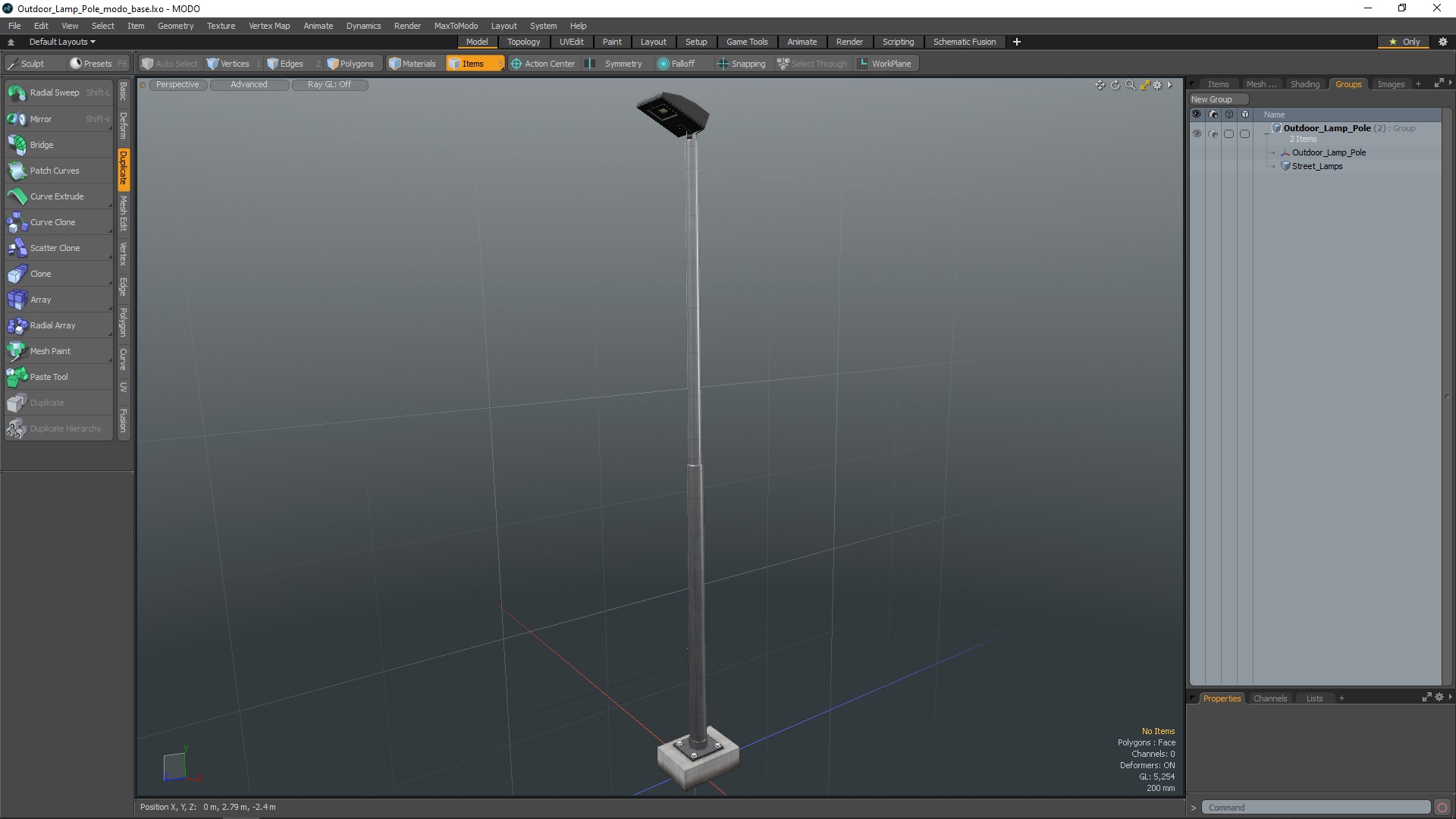Toggle visibility eye for Outdoor_Lamp_Pole group
Image resolution: width=1456 pixels, height=819 pixels.
(1197, 133)
